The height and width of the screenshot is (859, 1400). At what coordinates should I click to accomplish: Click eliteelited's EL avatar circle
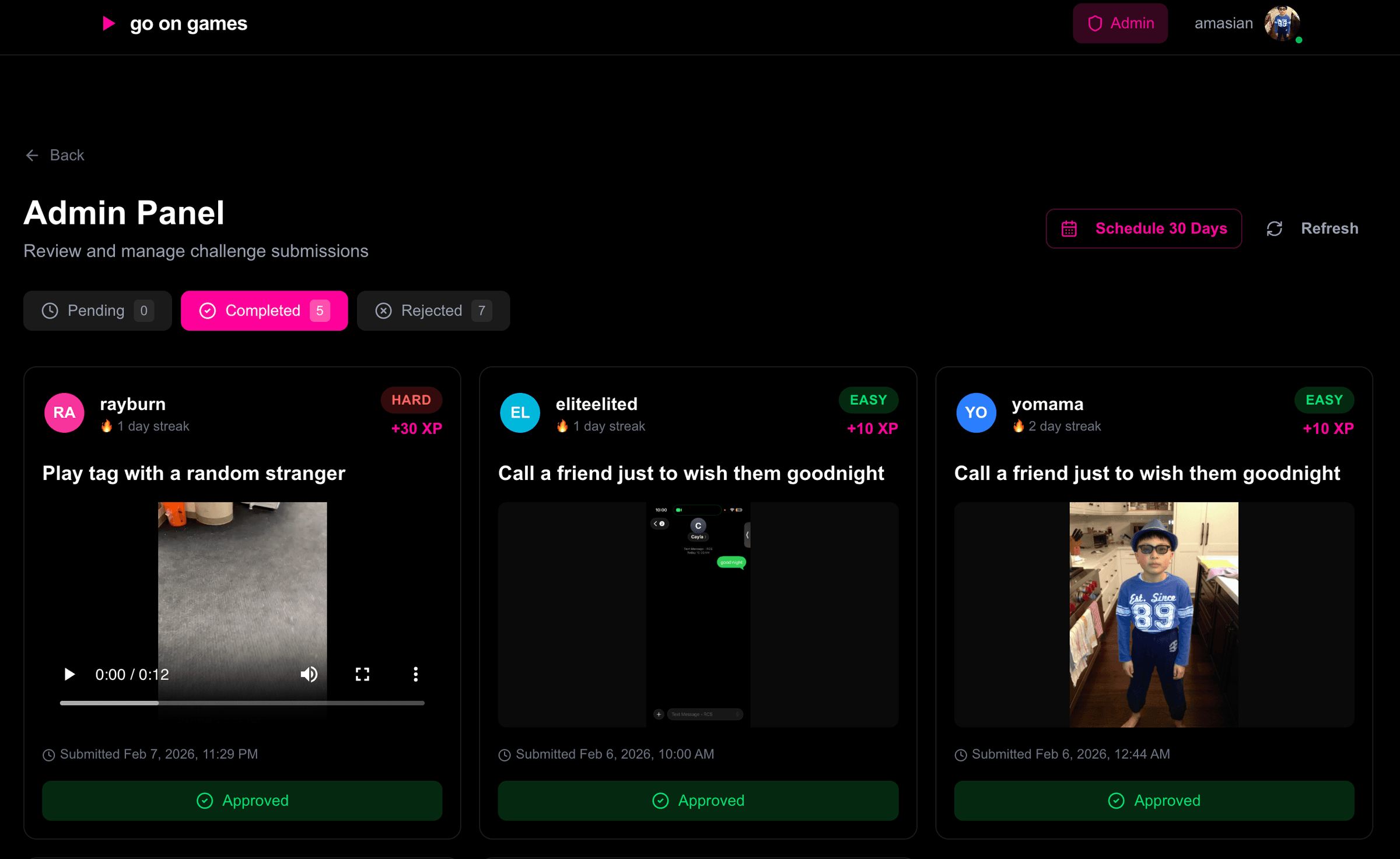click(520, 413)
